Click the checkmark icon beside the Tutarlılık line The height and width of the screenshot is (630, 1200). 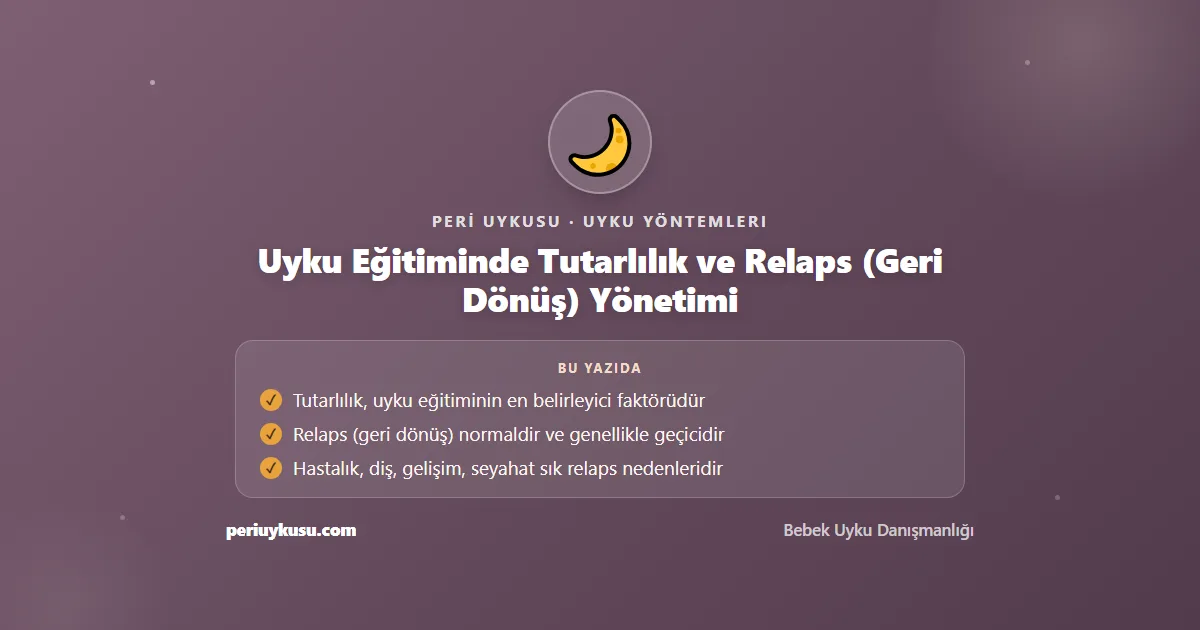click(x=271, y=400)
